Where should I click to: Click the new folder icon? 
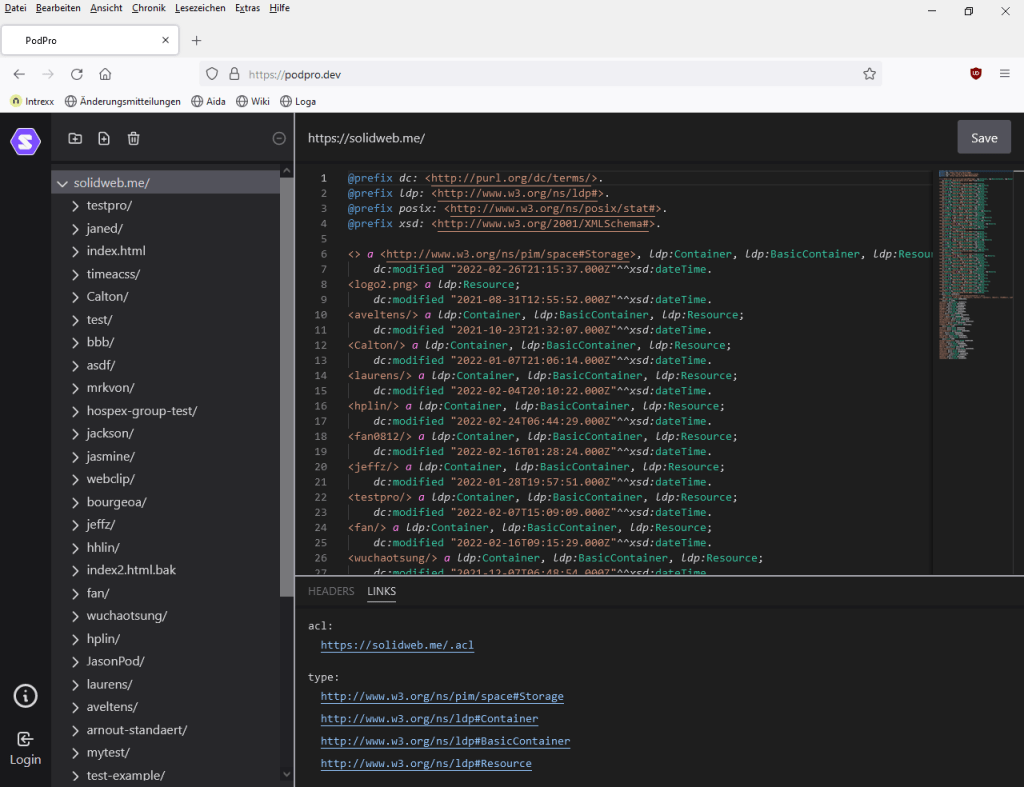(75, 139)
